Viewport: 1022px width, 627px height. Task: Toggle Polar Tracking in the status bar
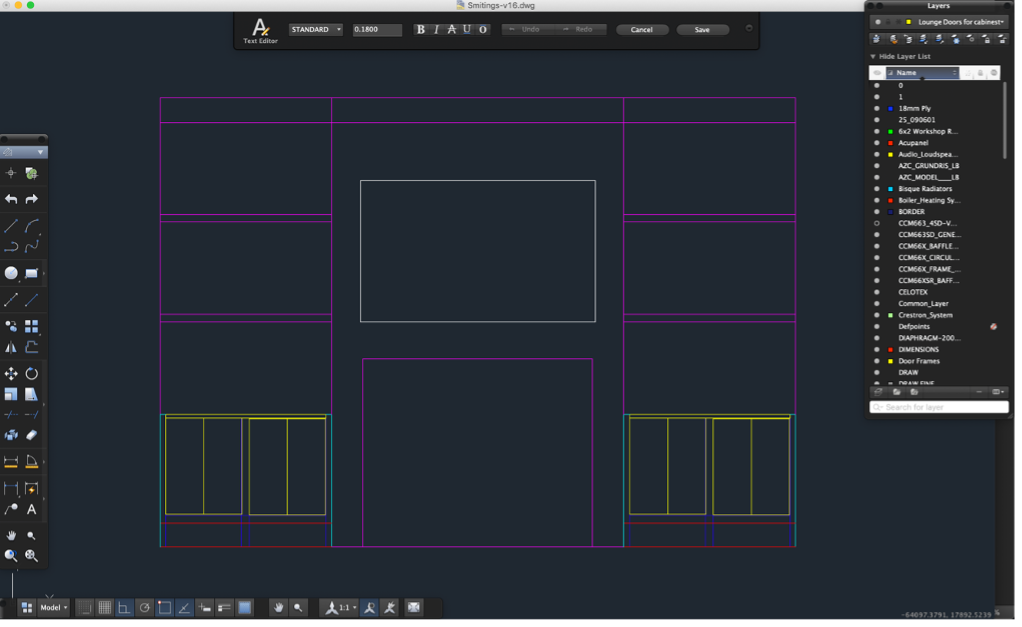point(144,607)
